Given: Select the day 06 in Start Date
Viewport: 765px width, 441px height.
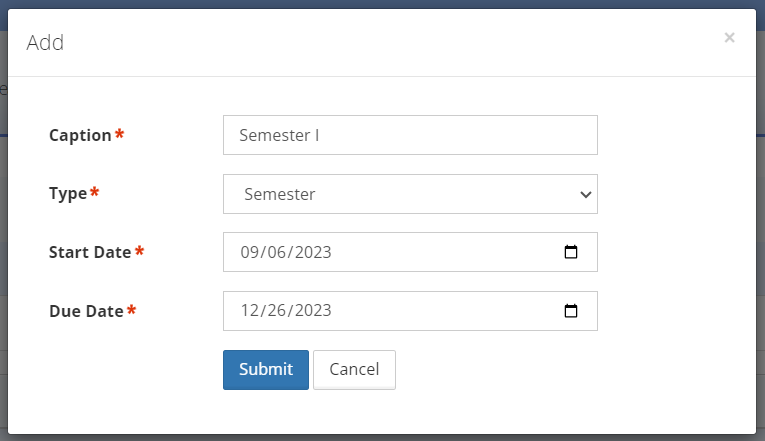Looking at the screenshot, I should [277, 252].
